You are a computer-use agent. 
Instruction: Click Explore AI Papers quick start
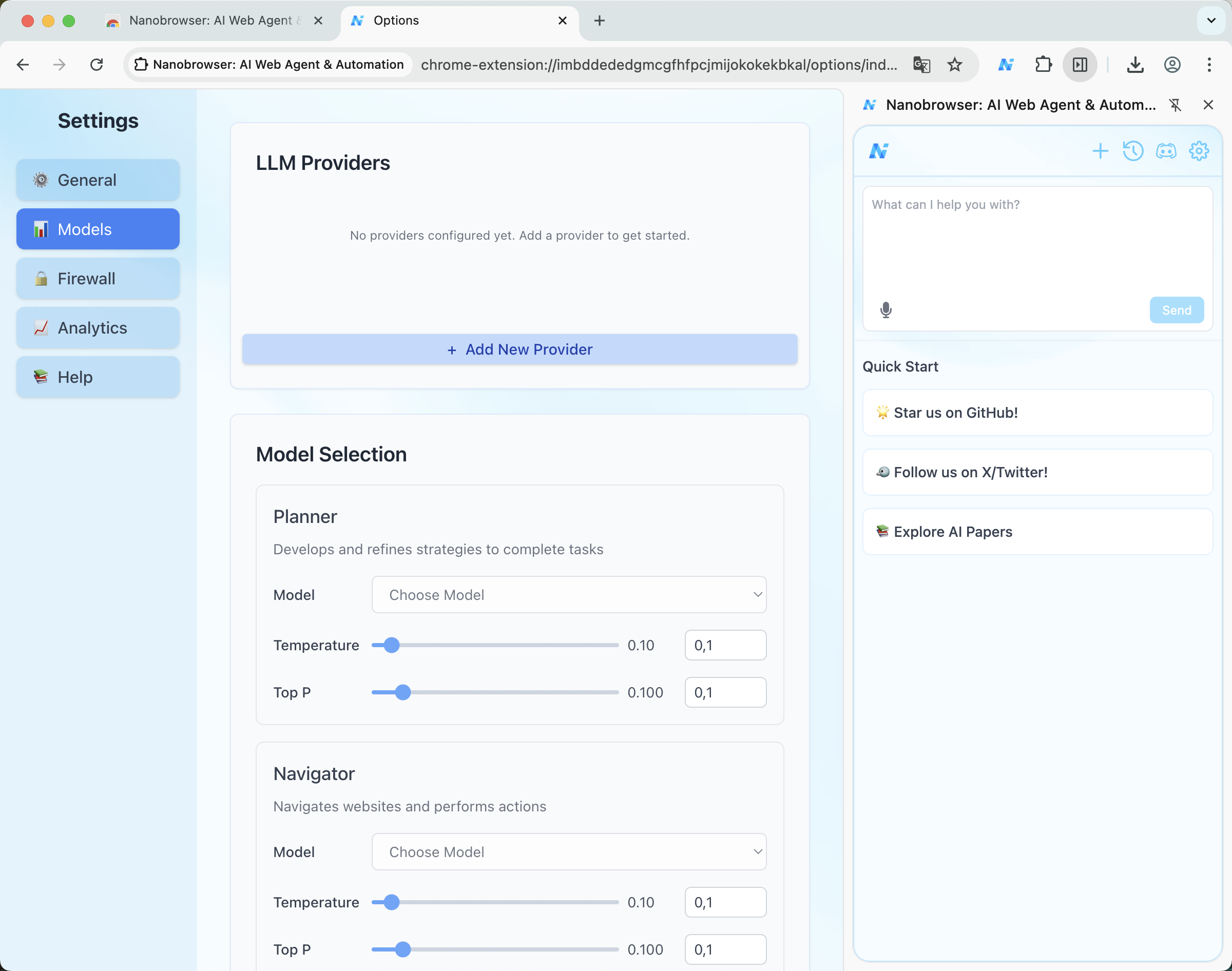(1037, 532)
